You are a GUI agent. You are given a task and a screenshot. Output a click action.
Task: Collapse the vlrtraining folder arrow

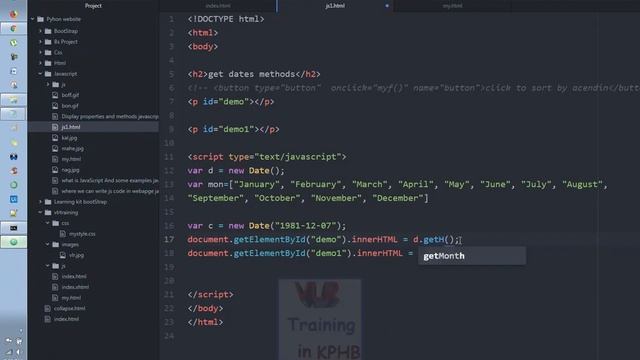pyautogui.click(x=40, y=212)
